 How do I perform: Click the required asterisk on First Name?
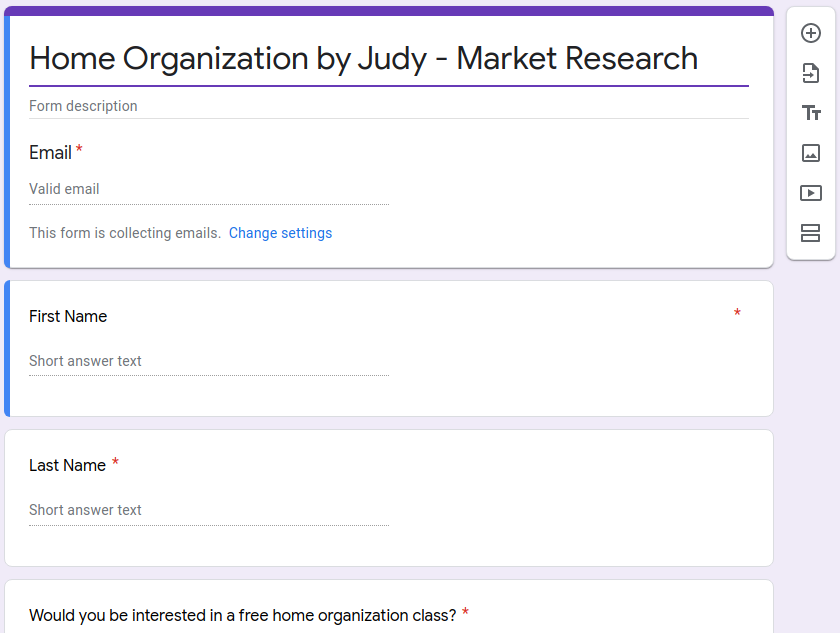coord(737,315)
